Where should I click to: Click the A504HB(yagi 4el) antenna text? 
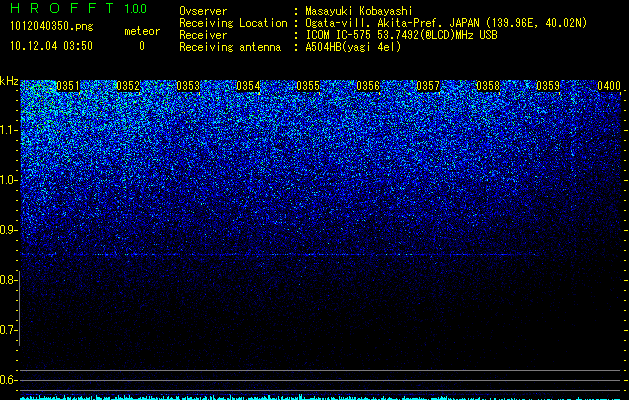[x=353, y=47]
